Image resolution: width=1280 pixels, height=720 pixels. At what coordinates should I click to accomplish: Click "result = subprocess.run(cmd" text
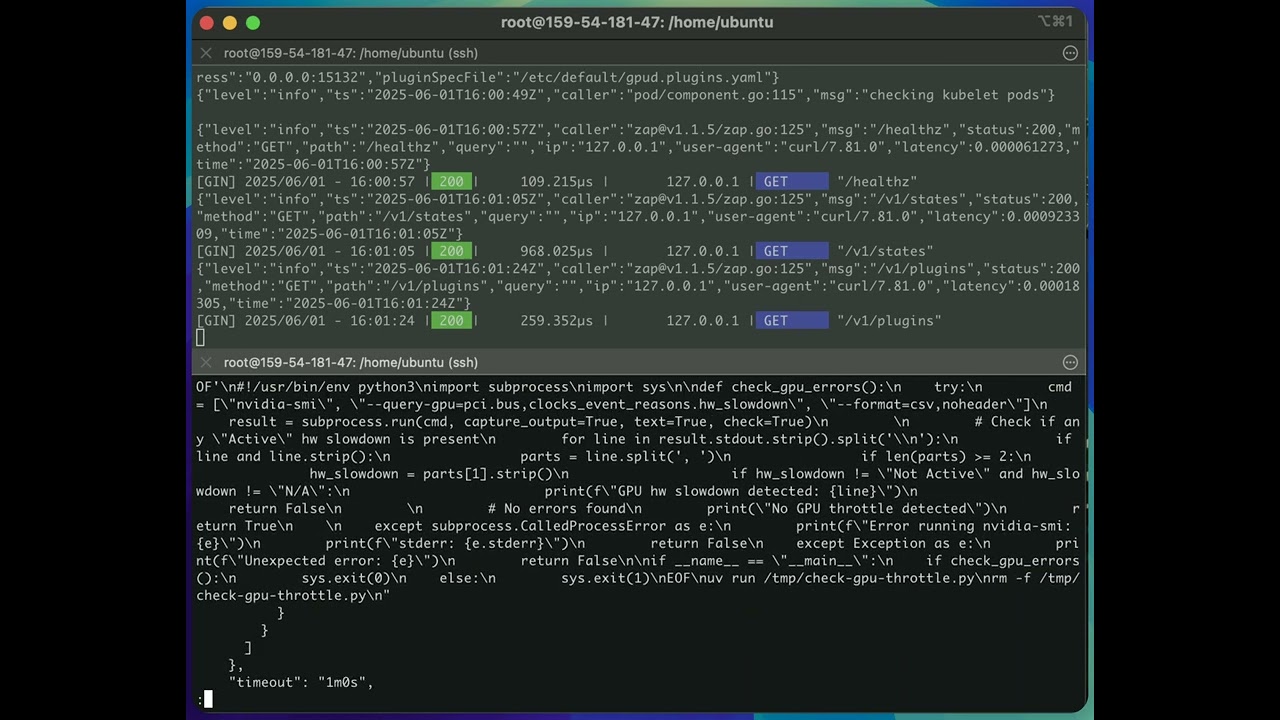tap(333, 422)
